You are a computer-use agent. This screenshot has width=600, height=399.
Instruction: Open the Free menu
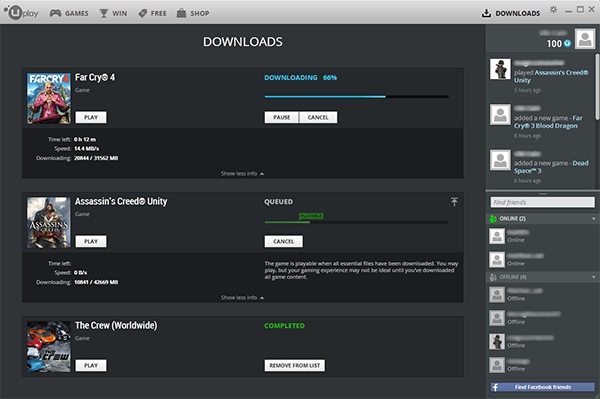point(152,13)
